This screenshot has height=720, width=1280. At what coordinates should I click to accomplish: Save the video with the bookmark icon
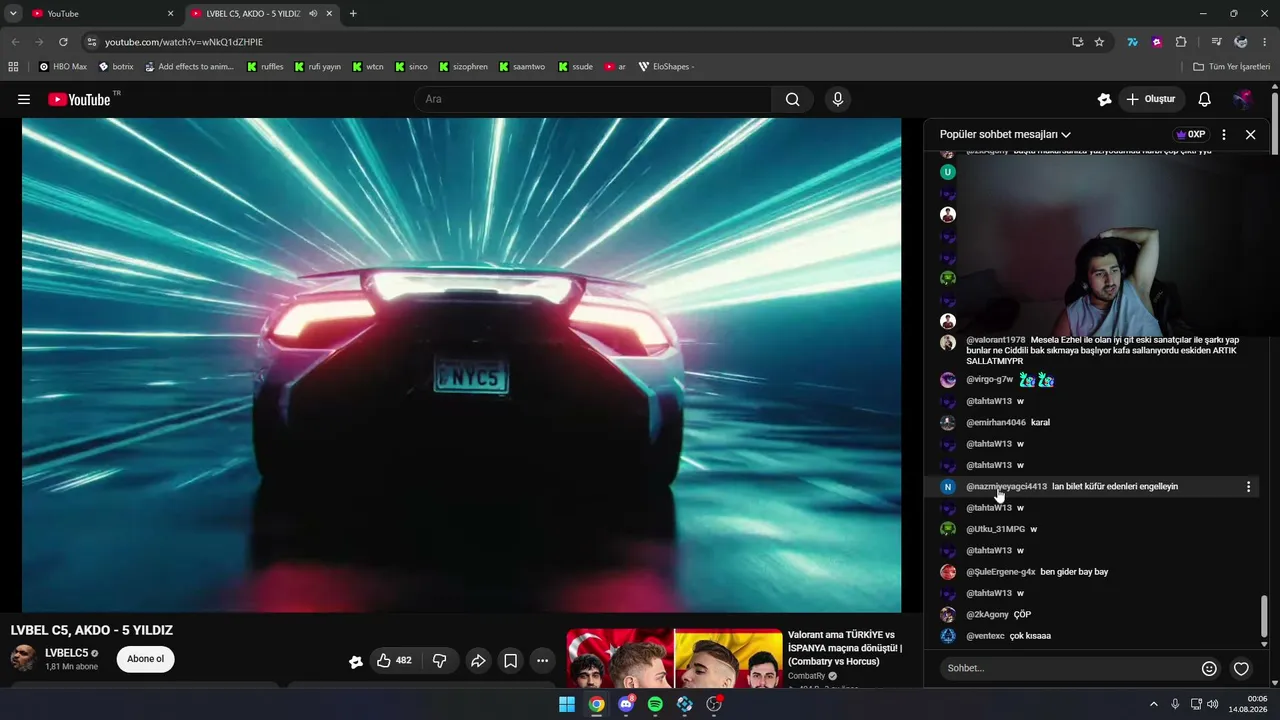(510, 660)
